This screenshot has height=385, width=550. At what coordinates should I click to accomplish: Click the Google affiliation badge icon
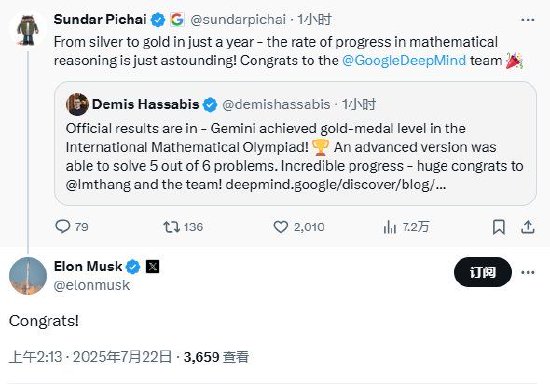coord(177,19)
